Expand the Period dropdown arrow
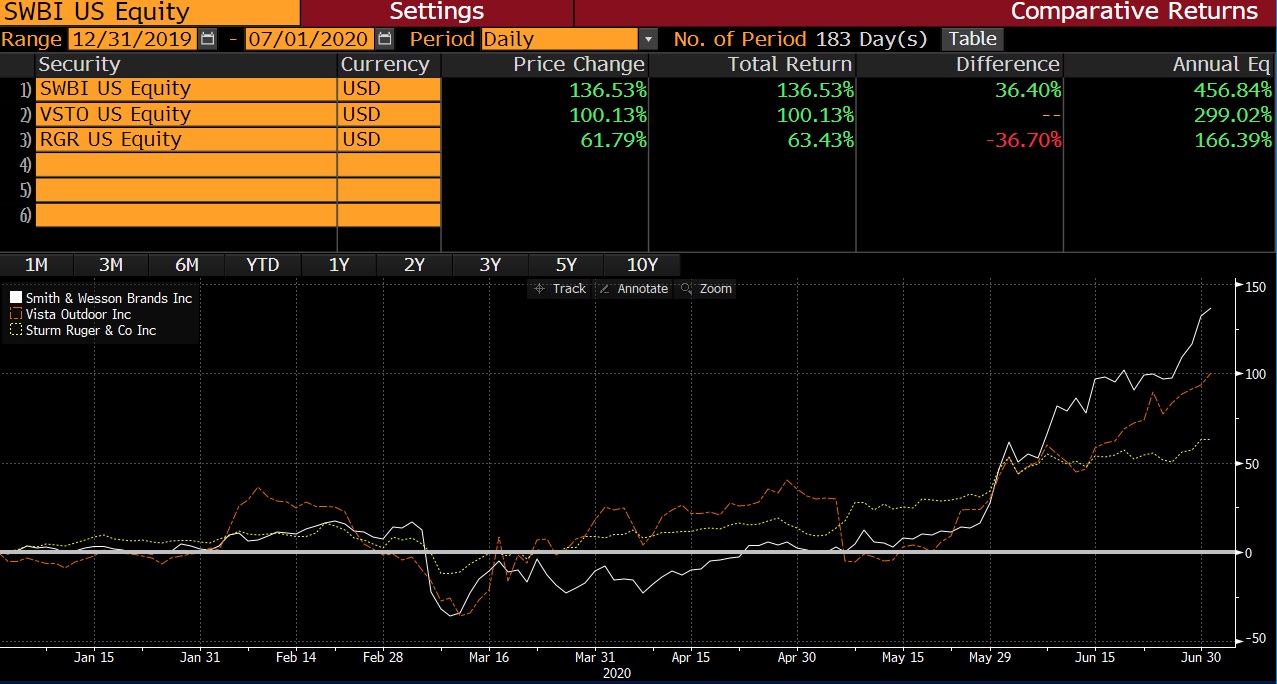 click(648, 40)
